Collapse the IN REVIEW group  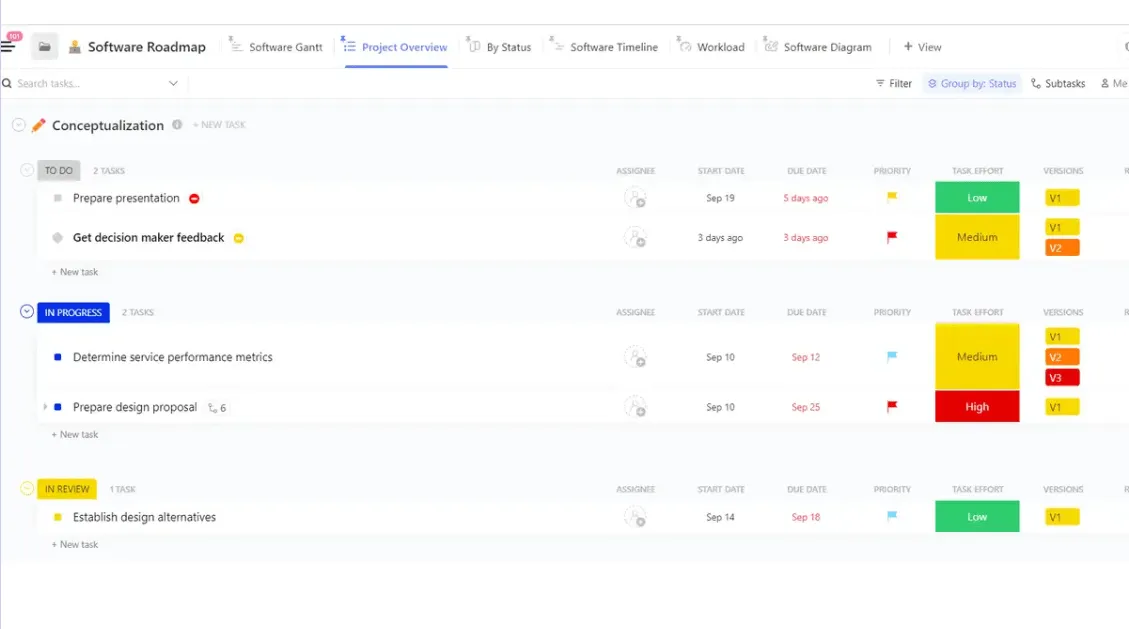coord(27,489)
